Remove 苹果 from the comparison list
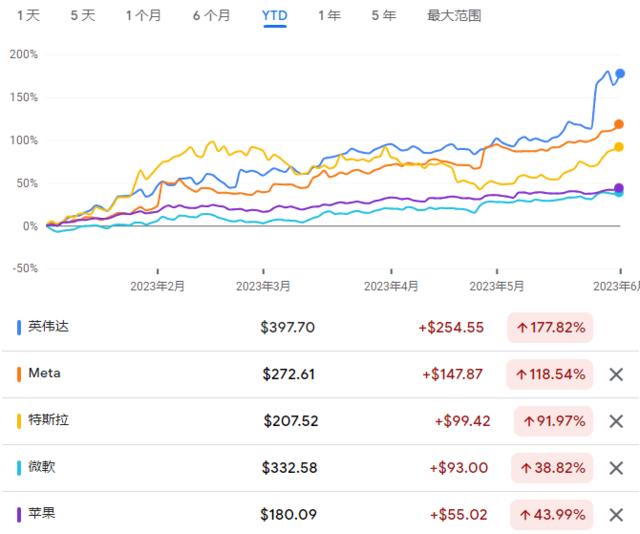 pos(616,515)
